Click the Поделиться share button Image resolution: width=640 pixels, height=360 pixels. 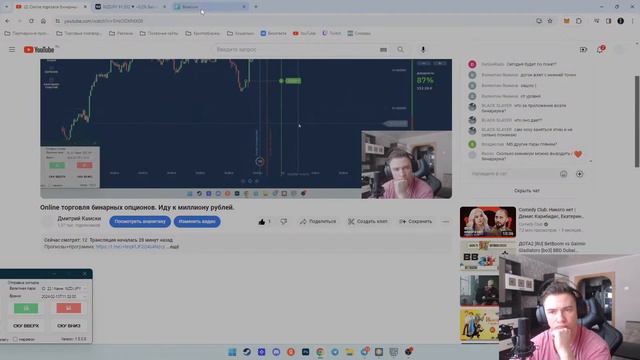pyautogui.click(x=318, y=222)
